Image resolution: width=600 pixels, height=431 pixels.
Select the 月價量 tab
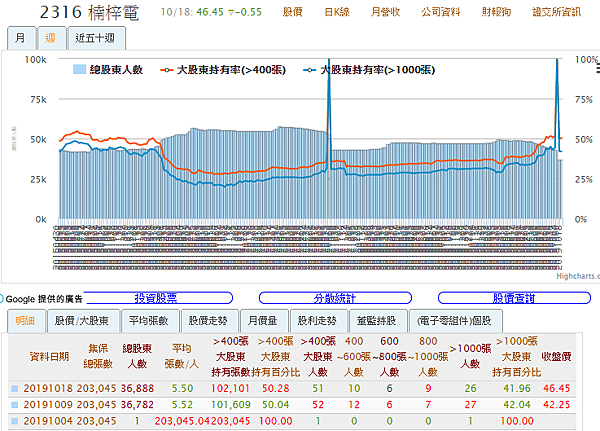point(263,321)
